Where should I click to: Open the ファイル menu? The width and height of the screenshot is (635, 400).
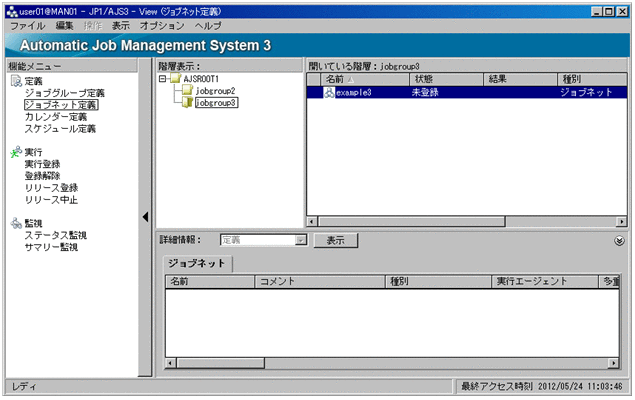[x=28, y=26]
